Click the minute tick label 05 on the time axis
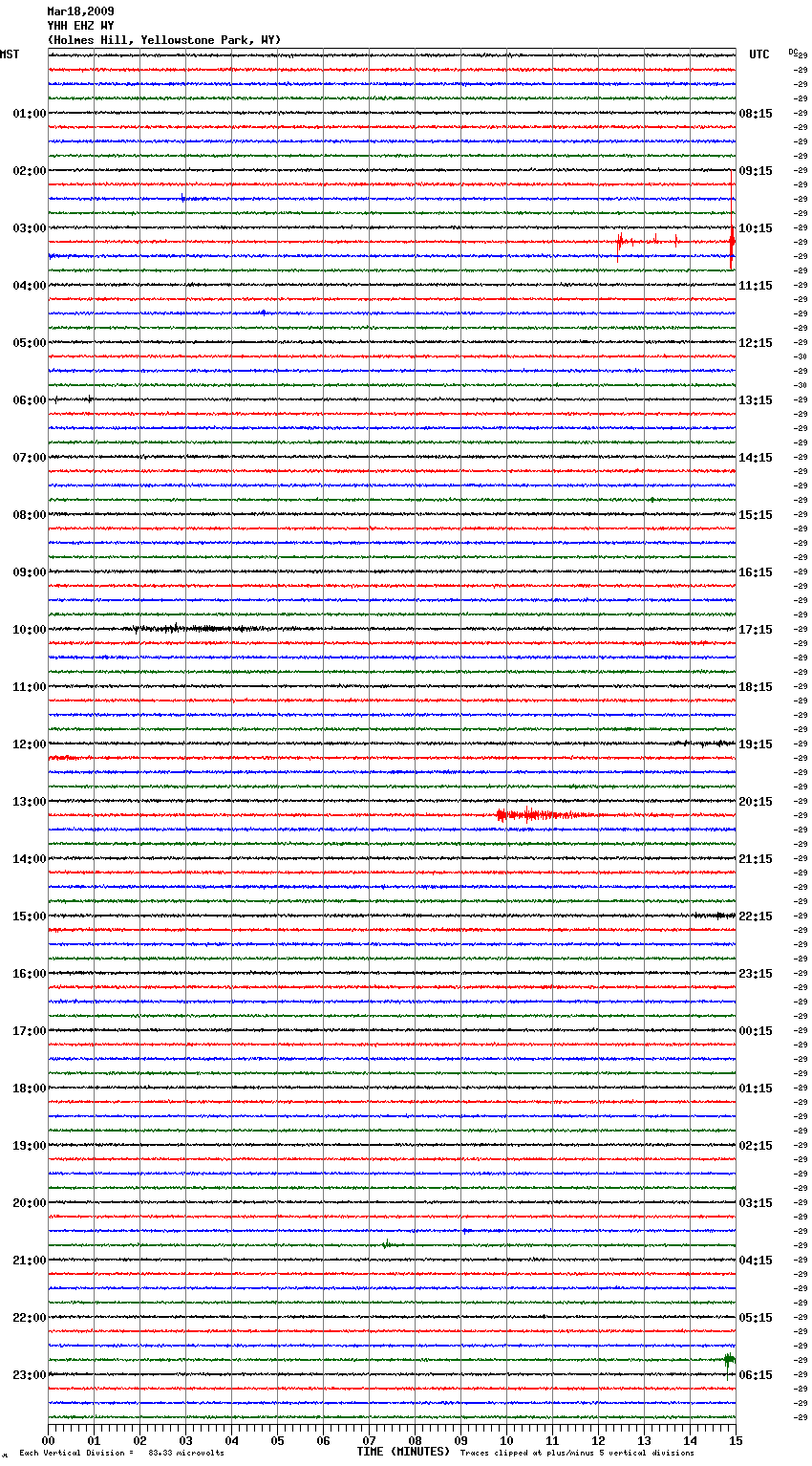The height and width of the screenshot is (1466, 812). click(277, 1440)
